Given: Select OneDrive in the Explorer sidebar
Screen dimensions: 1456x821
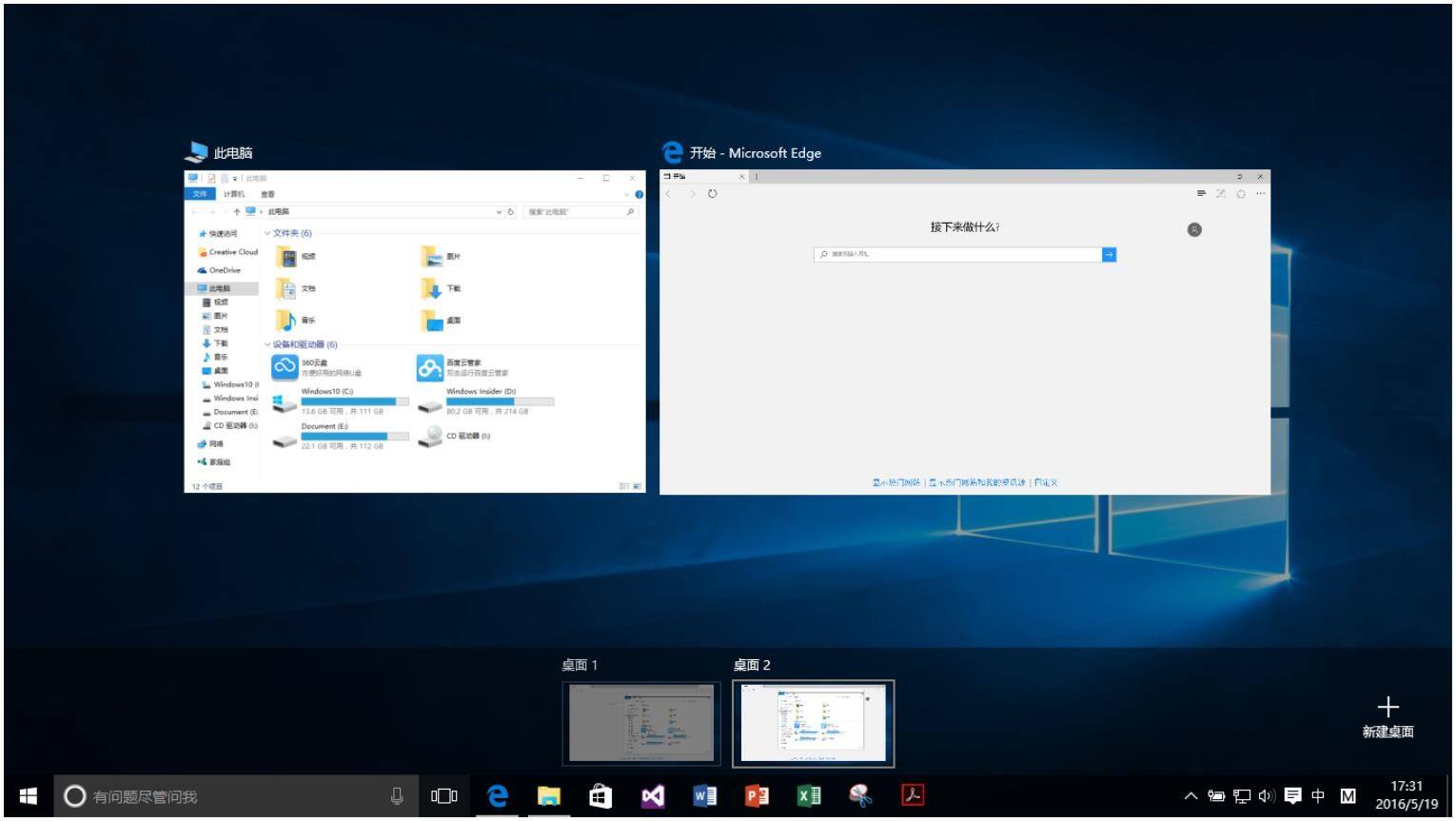Looking at the screenshot, I should (220, 270).
